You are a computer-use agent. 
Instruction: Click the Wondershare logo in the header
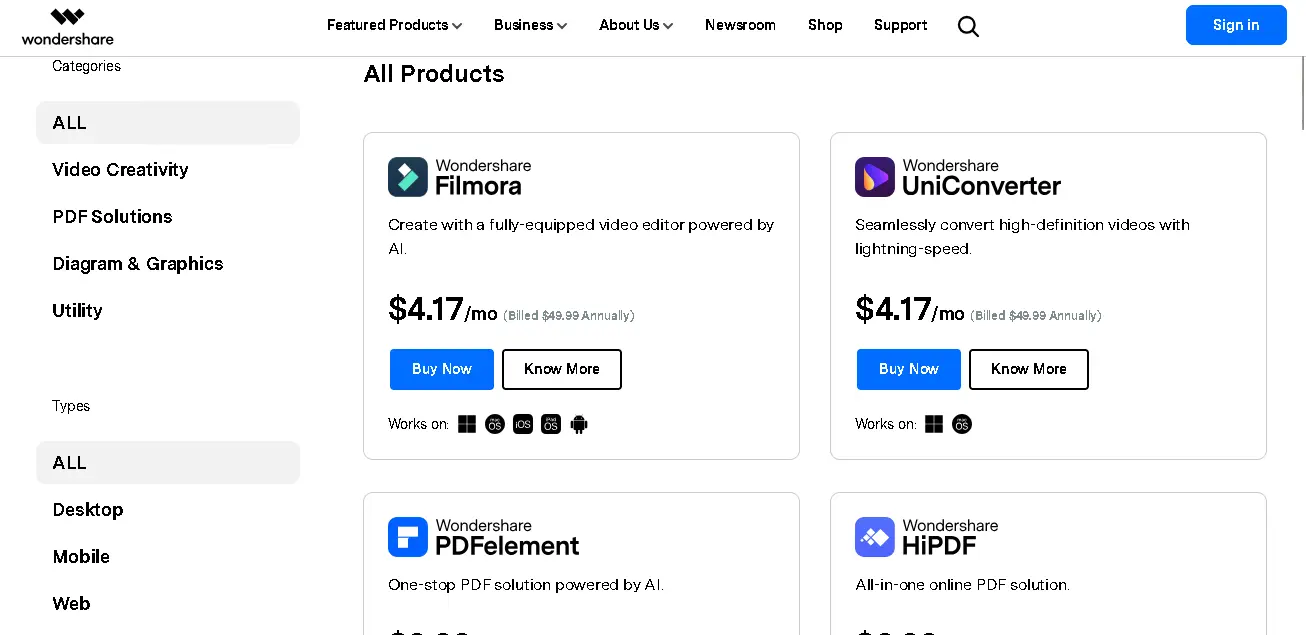point(67,26)
